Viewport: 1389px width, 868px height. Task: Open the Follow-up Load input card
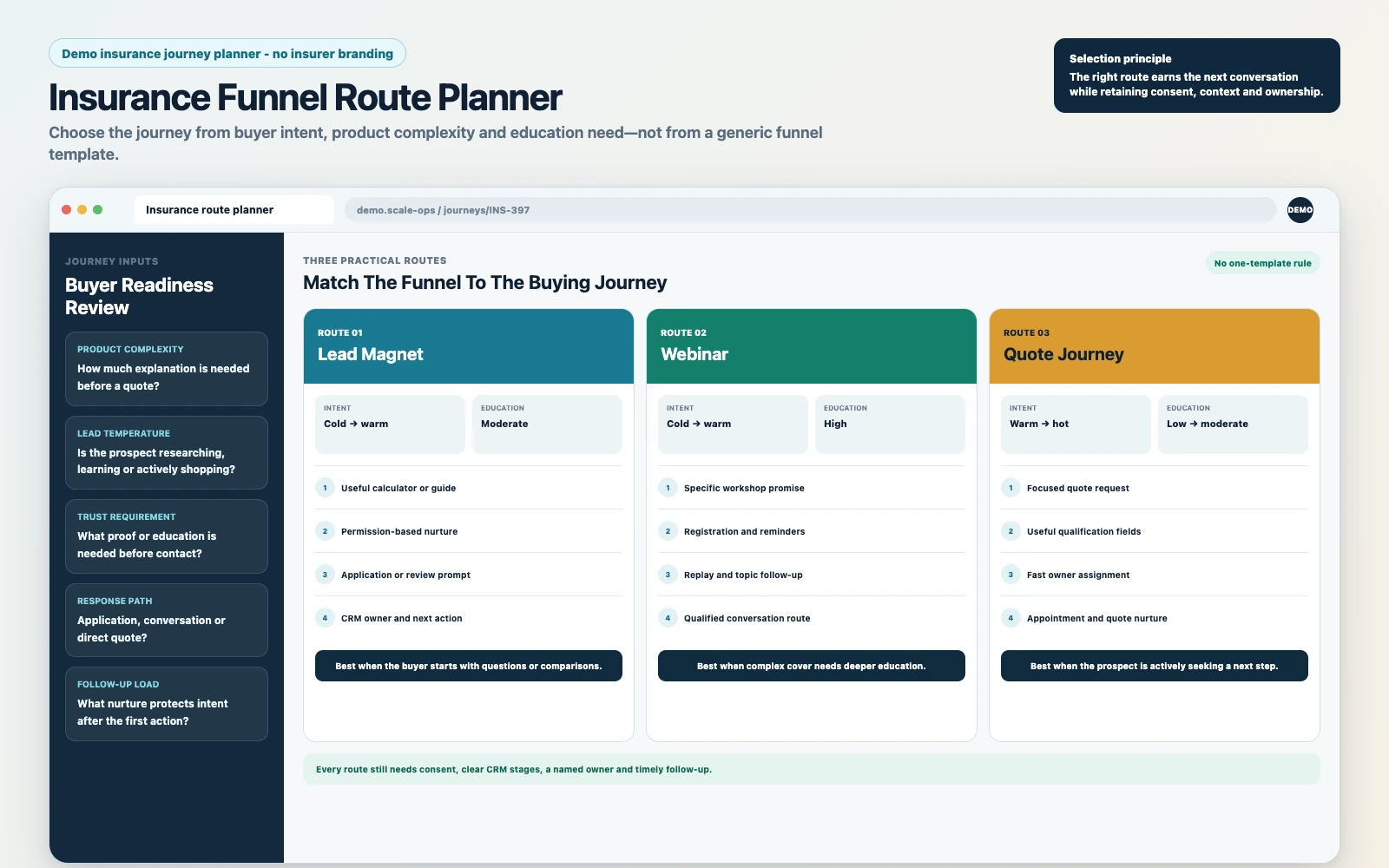167,704
